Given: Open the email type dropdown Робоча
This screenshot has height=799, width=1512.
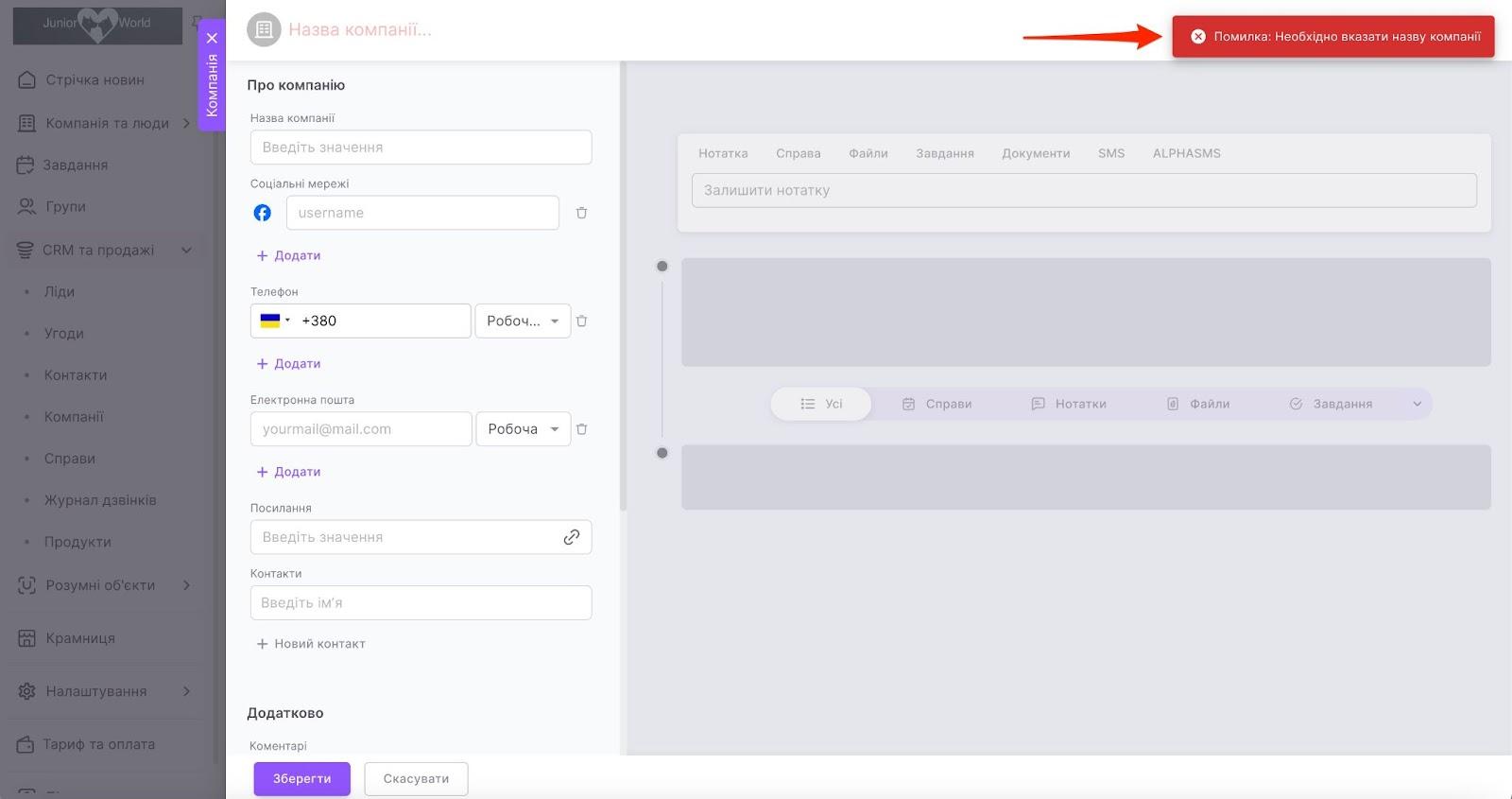Looking at the screenshot, I should point(523,428).
